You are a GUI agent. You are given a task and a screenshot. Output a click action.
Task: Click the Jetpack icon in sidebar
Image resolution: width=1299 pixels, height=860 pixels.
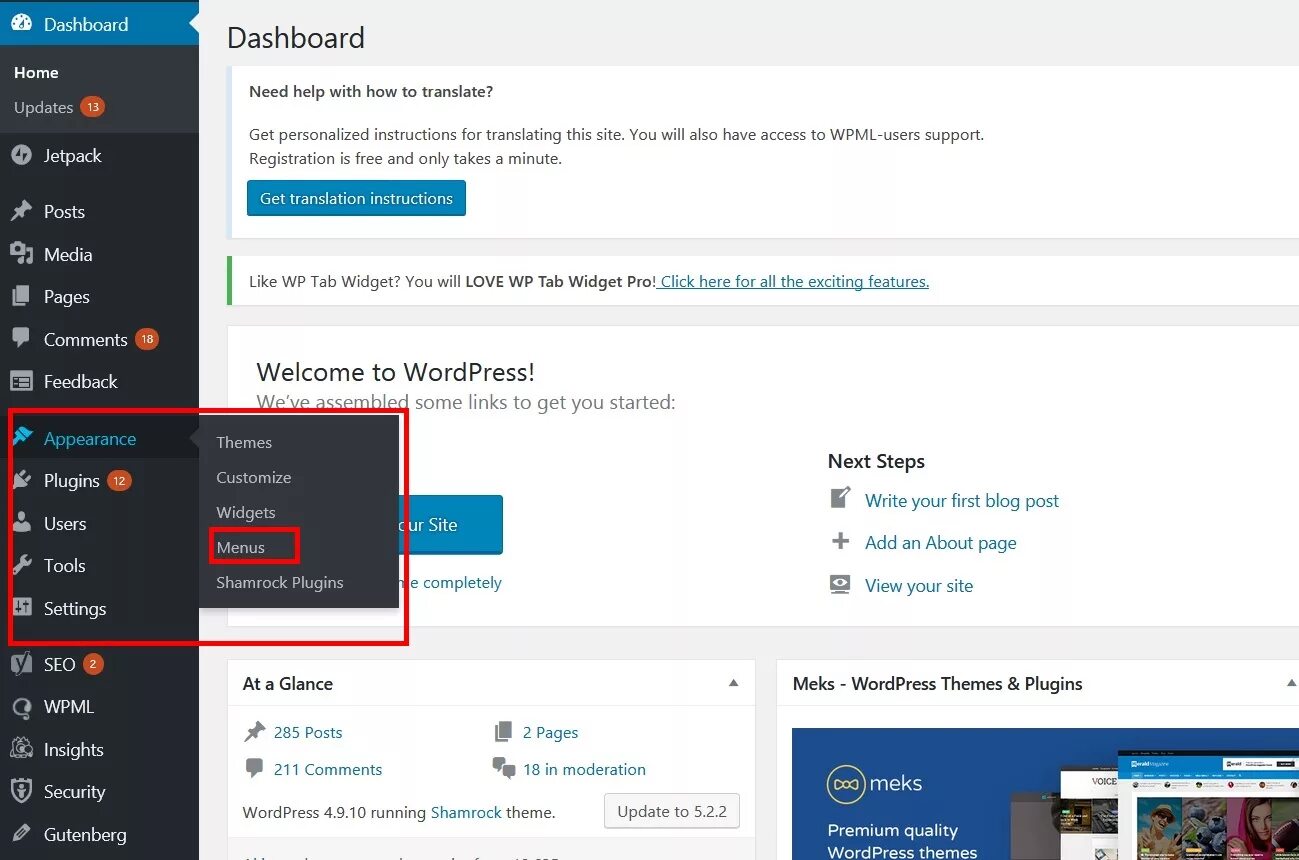(21, 155)
